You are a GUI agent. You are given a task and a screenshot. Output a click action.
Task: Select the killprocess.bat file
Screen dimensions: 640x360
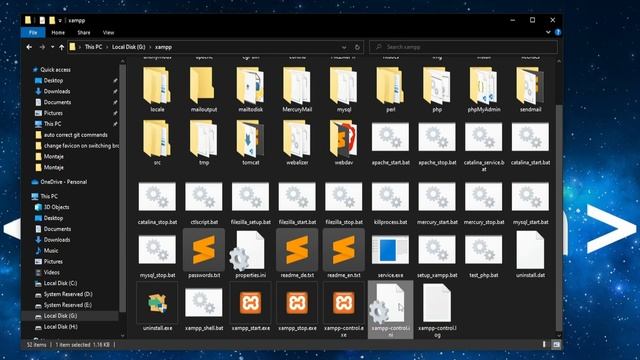click(390, 203)
